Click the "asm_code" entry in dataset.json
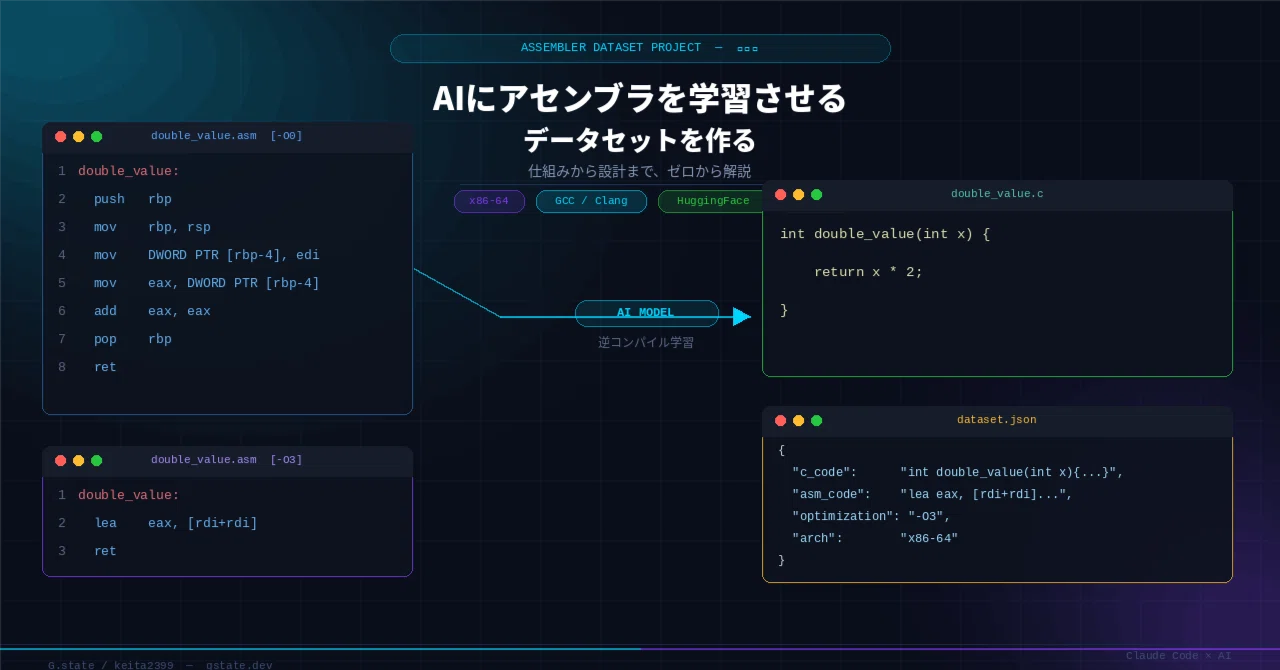This screenshot has width=1280, height=670. [932, 494]
